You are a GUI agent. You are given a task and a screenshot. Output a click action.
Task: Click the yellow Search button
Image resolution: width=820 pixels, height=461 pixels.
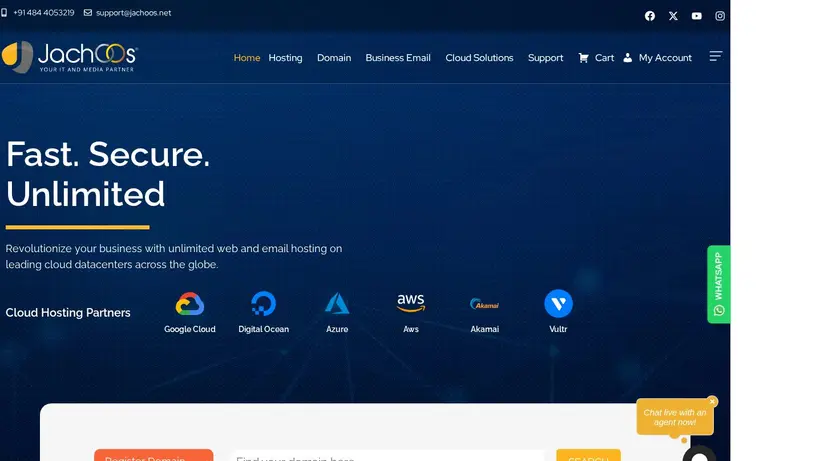click(588, 455)
